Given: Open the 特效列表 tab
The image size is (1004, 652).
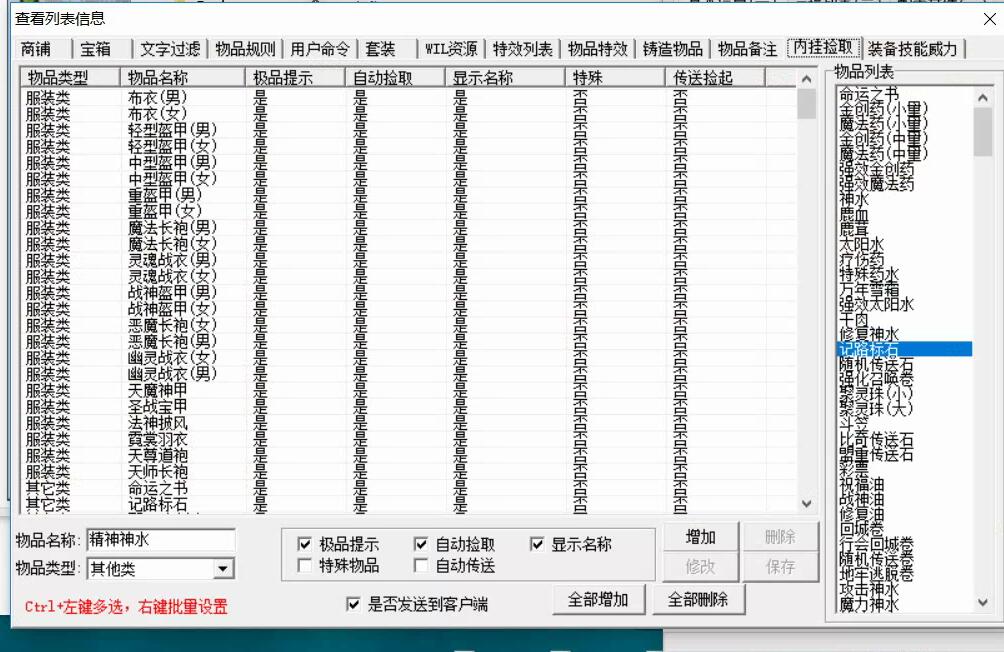Looking at the screenshot, I should click(523, 49).
